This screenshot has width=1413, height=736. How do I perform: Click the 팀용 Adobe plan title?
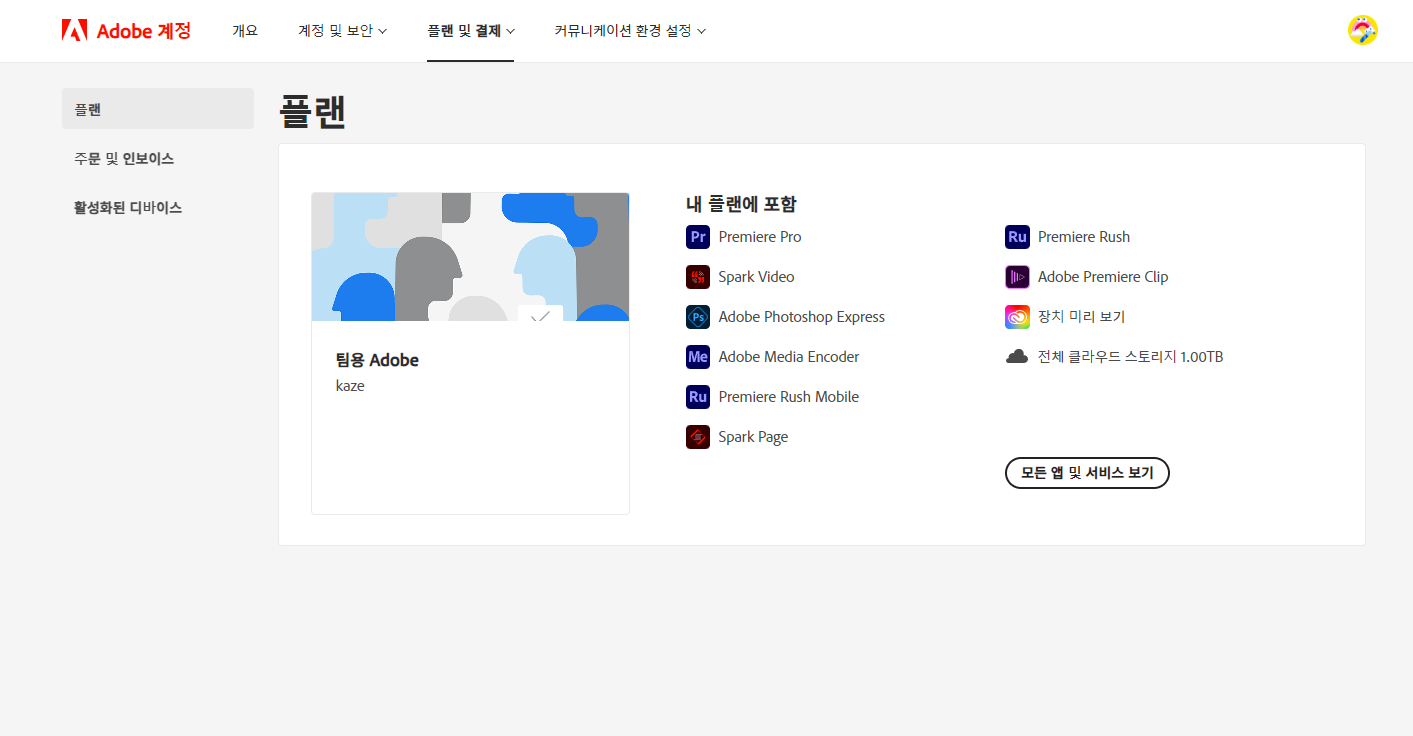[377, 360]
